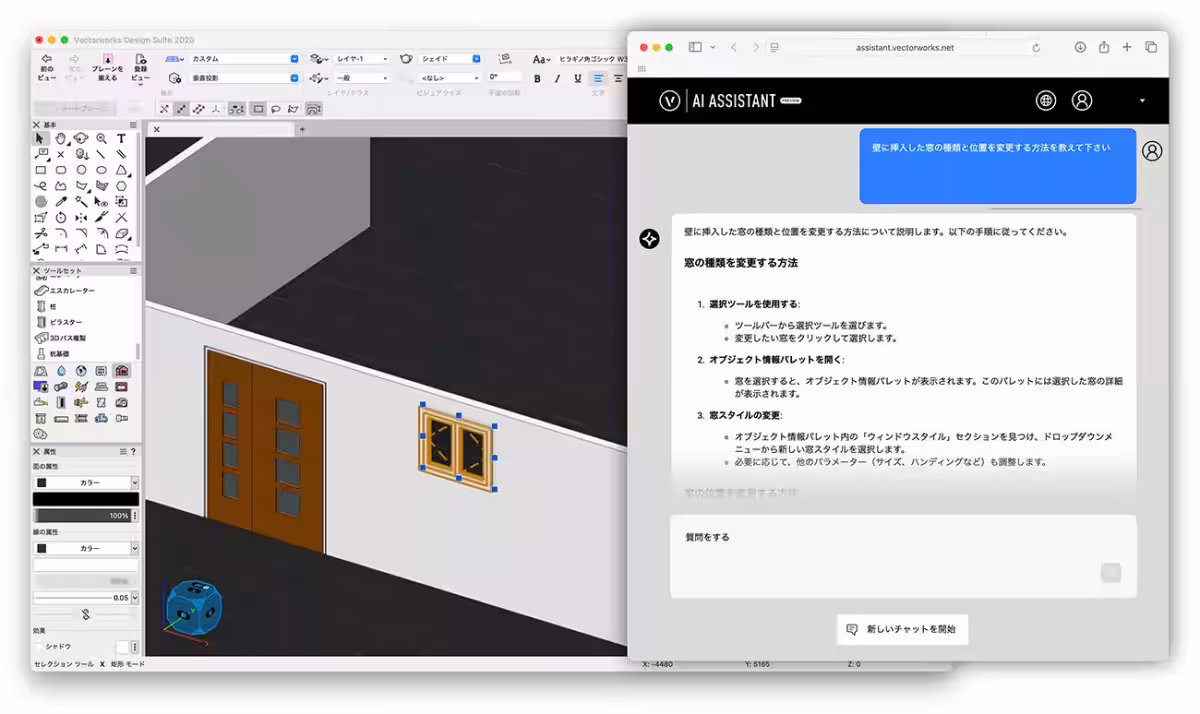
Task: Select the Selection tool arrow in the Basic palette
Action: pyautogui.click(x=41, y=138)
